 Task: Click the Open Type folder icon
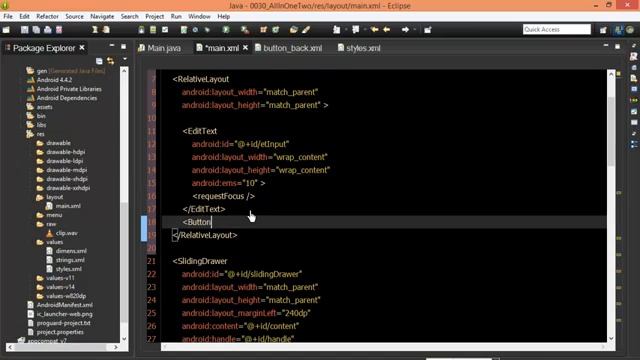293,30
